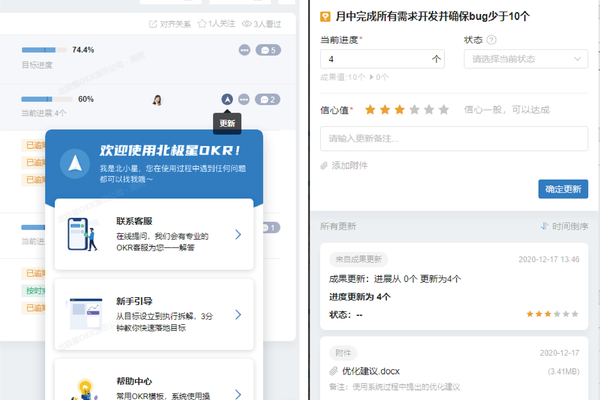Click the chevron on 联系客服 card
The image size is (600, 400).
pyautogui.click(x=238, y=234)
